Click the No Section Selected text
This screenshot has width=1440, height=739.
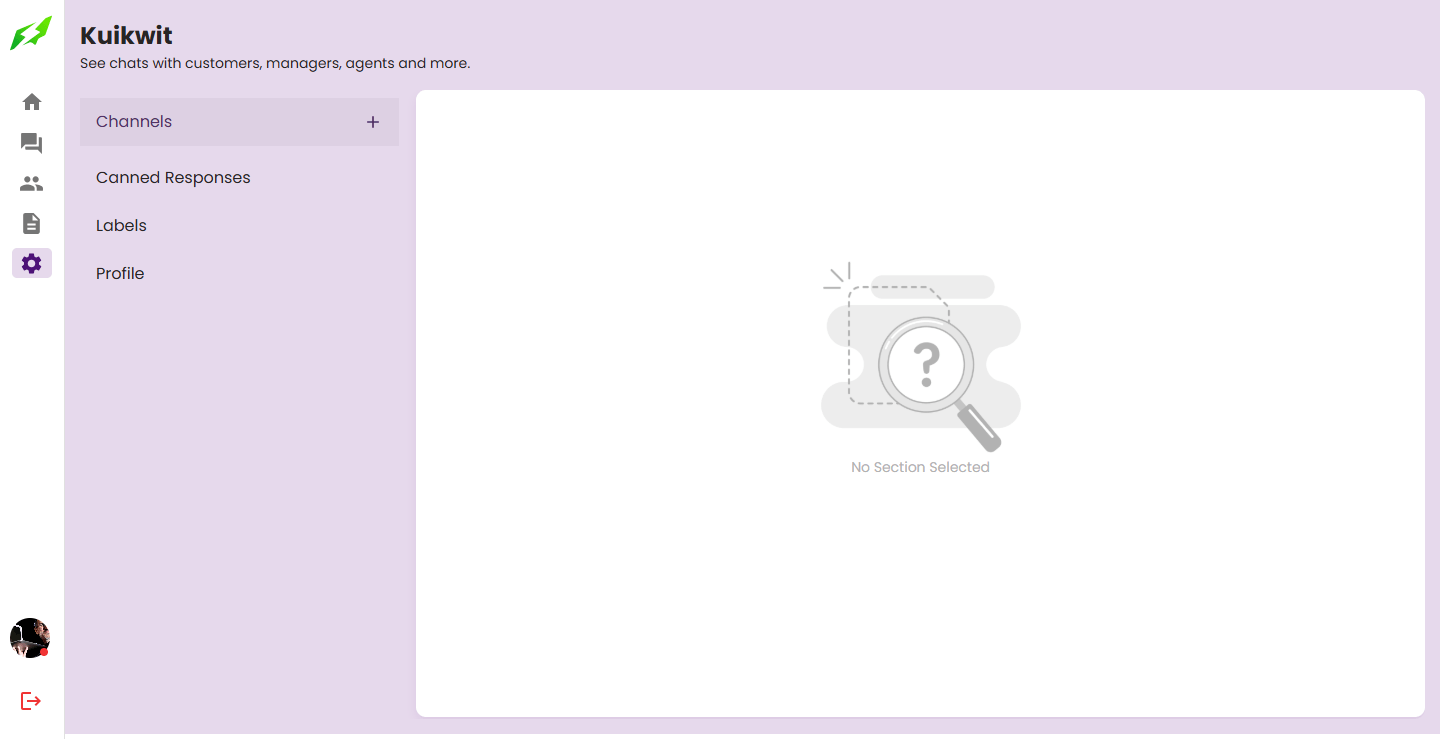920,467
